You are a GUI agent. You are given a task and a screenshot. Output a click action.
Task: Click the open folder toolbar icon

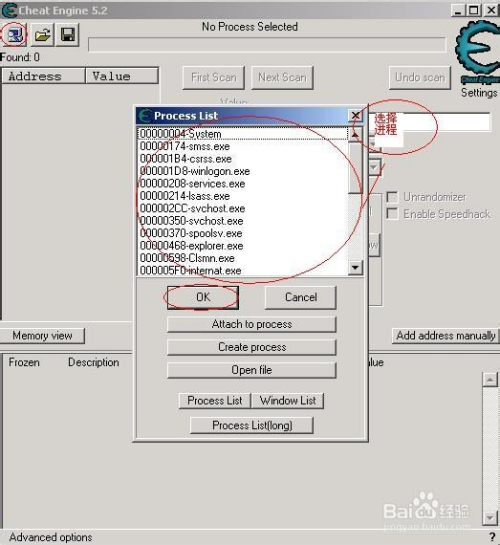coord(42,35)
